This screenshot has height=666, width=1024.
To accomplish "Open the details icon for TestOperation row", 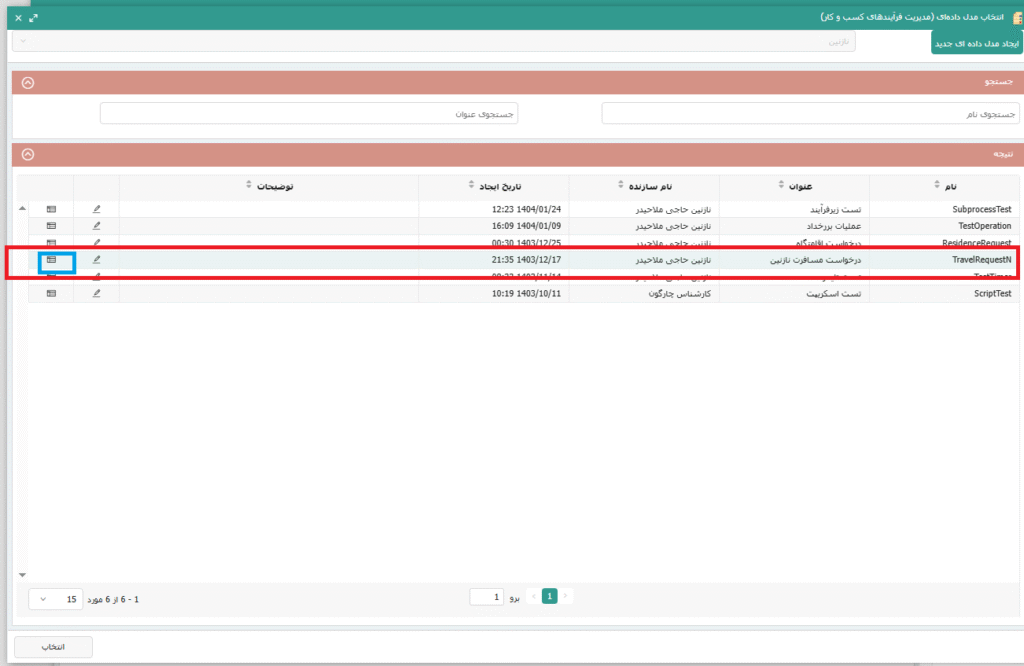I will coord(51,226).
